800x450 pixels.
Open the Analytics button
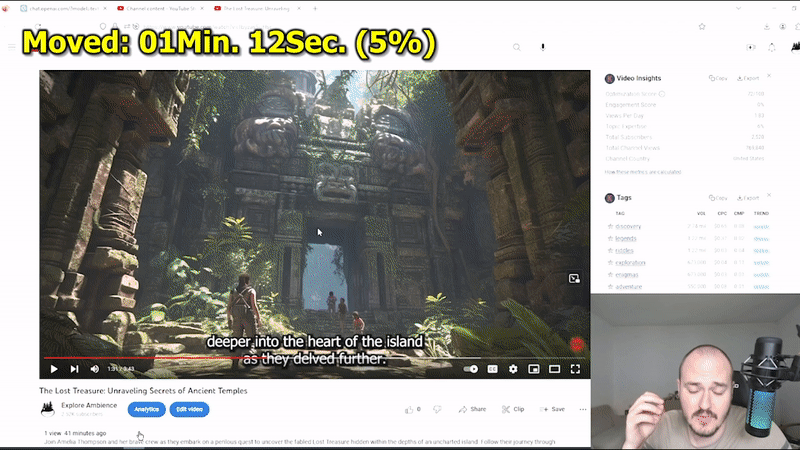coord(146,409)
